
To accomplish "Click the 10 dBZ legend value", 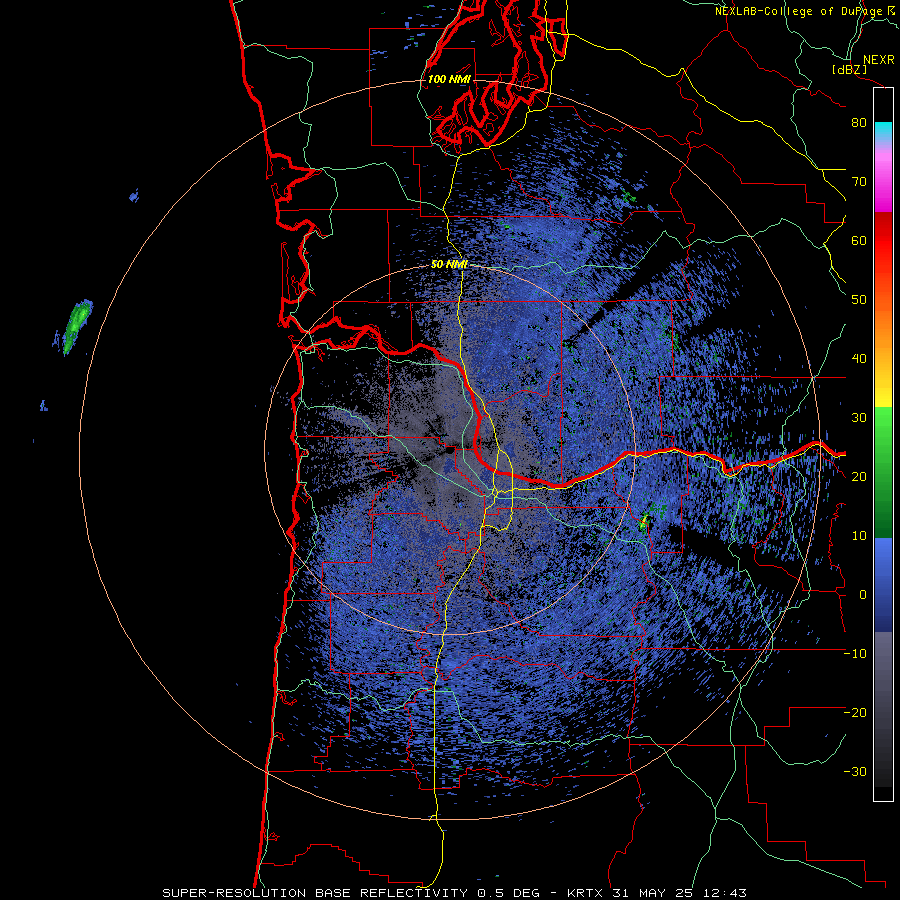I will [x=859, y=536].
